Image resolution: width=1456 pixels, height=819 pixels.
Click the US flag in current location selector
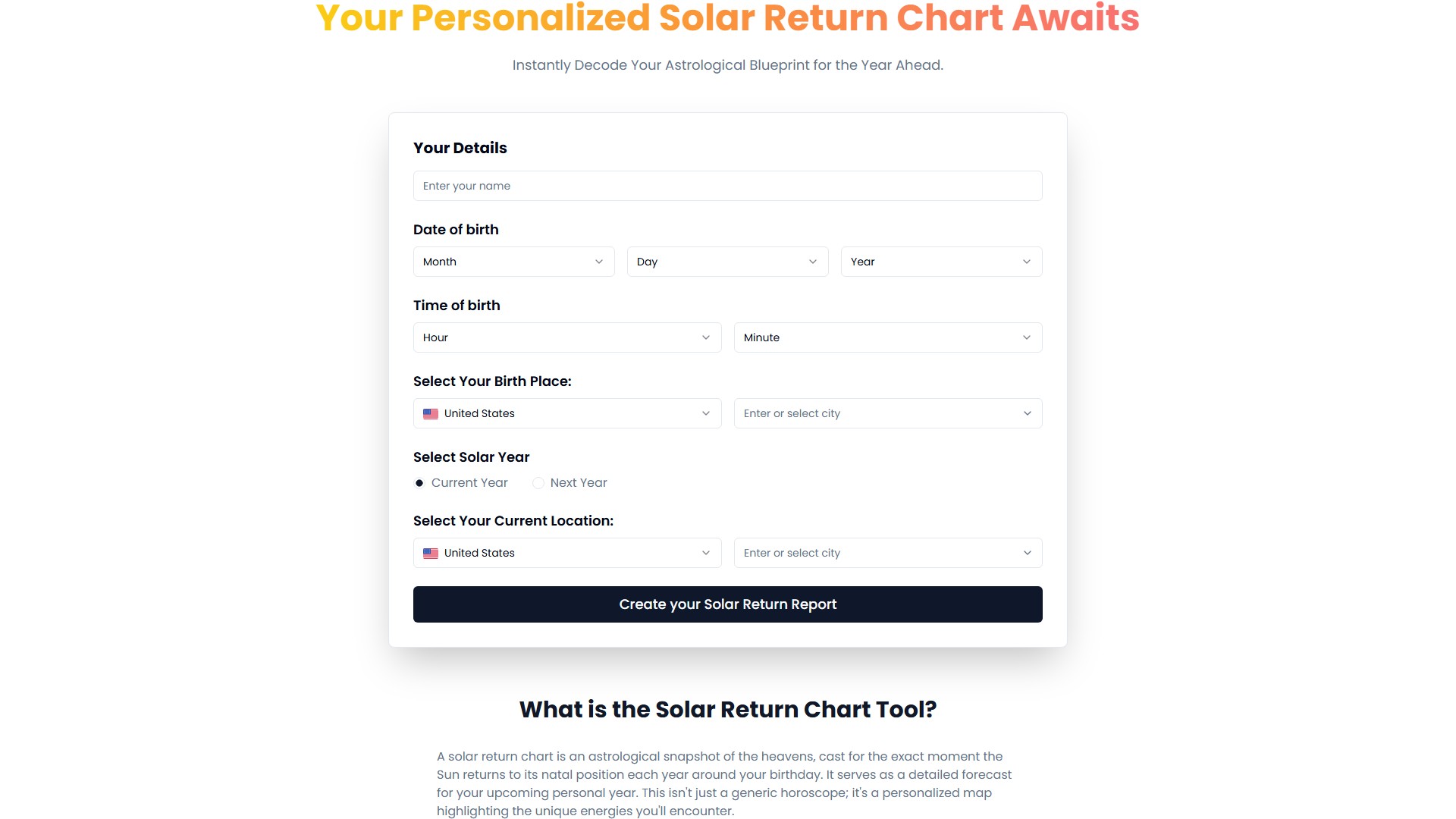(431, 553)
